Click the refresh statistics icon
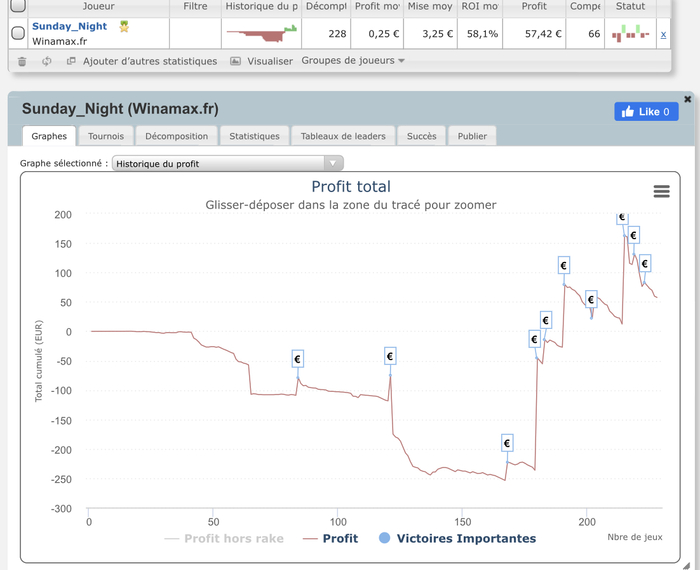Screen dimensions: 700x570 click(x=47, y=61)
